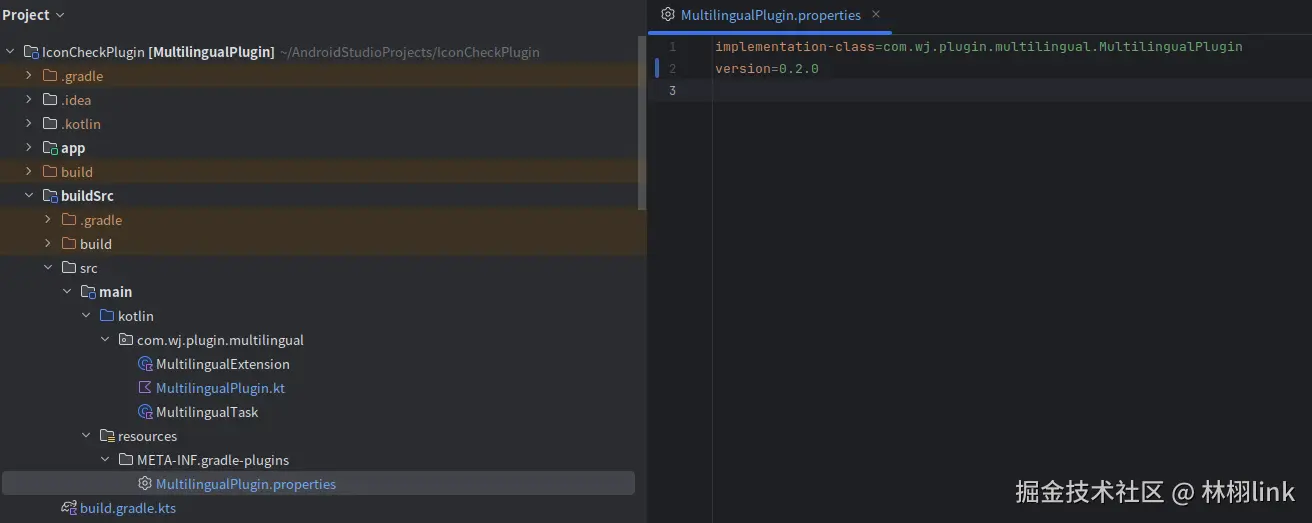Select the resources folder row
Image resolution: width=1312 pixels, height=523 pixels.
[319, 436]
